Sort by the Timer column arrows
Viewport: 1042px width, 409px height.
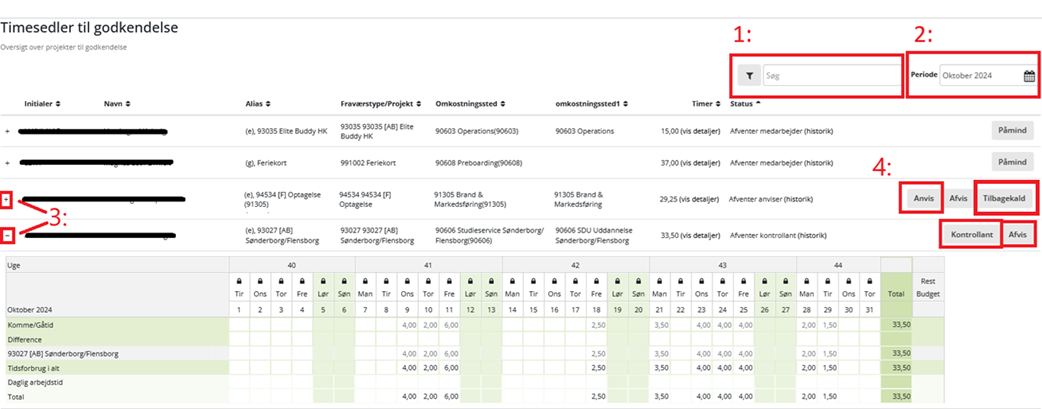pos(718,104)
